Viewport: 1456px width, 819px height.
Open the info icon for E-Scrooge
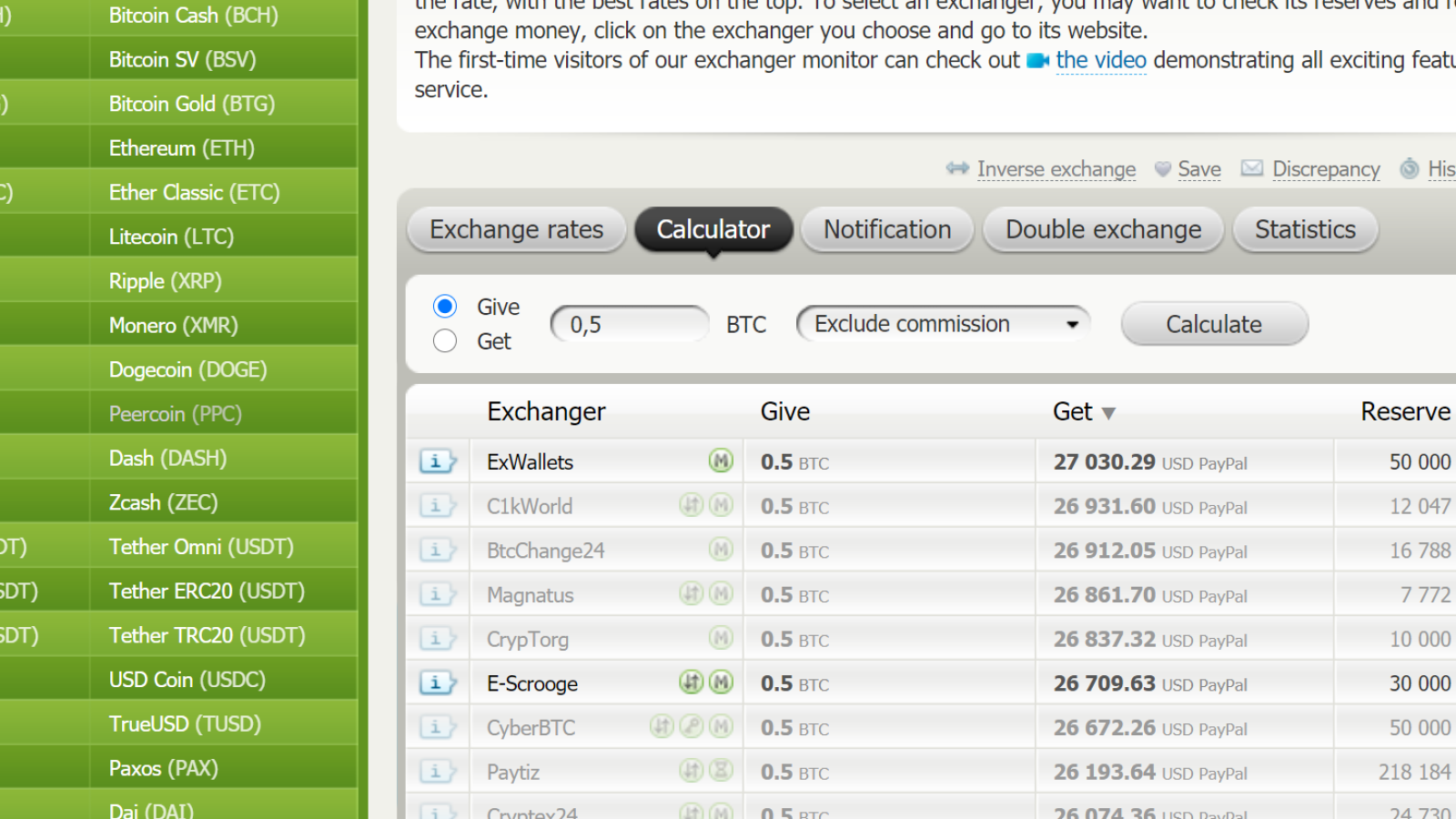438,682
